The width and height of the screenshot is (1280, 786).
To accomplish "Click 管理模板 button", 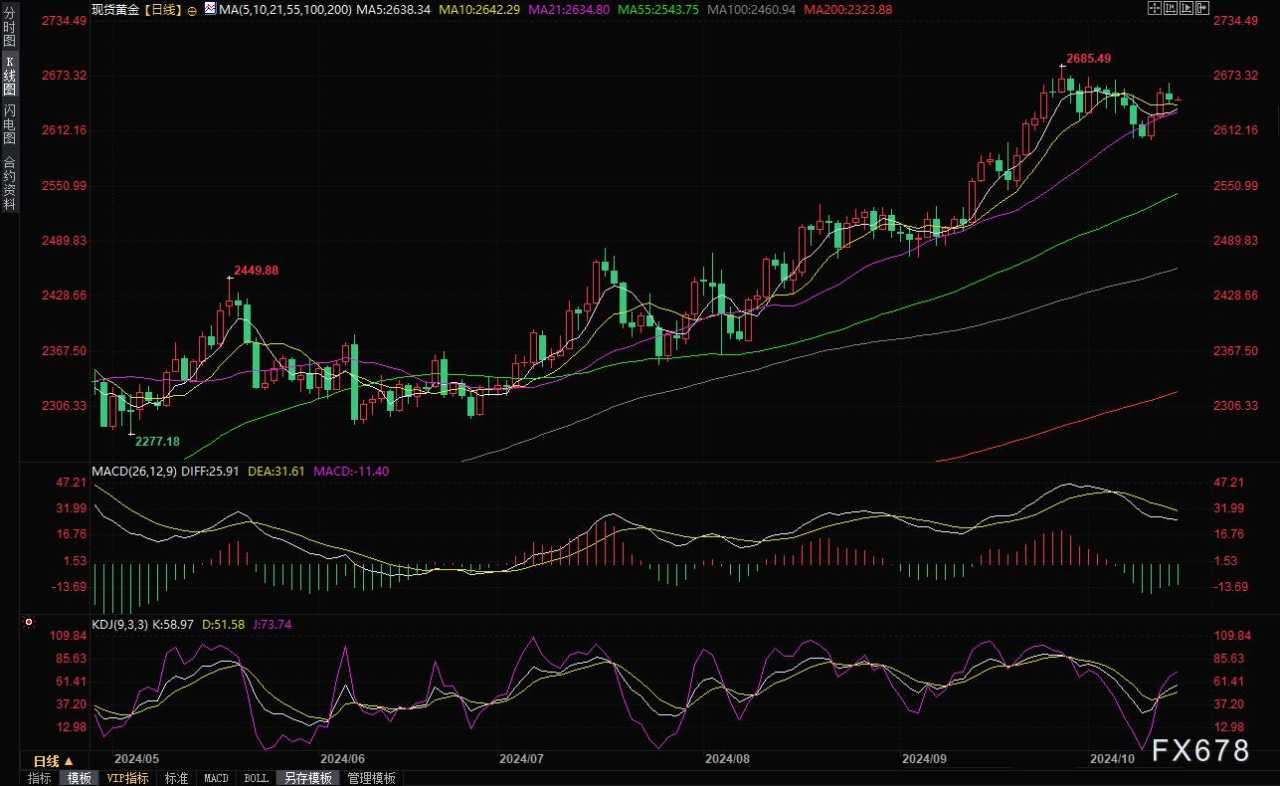I will point(371,778).
